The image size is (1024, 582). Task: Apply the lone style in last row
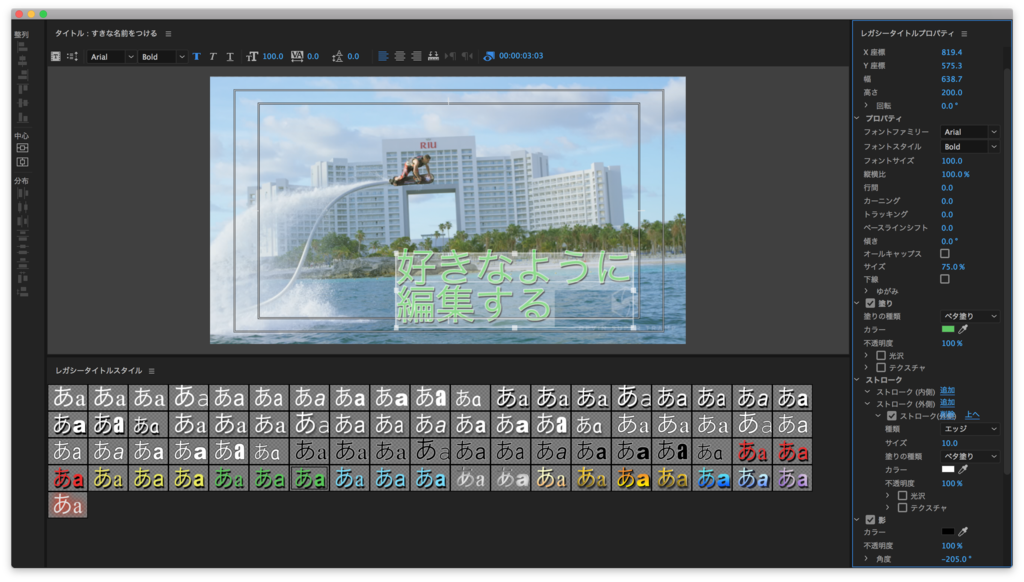click(68, 505)
